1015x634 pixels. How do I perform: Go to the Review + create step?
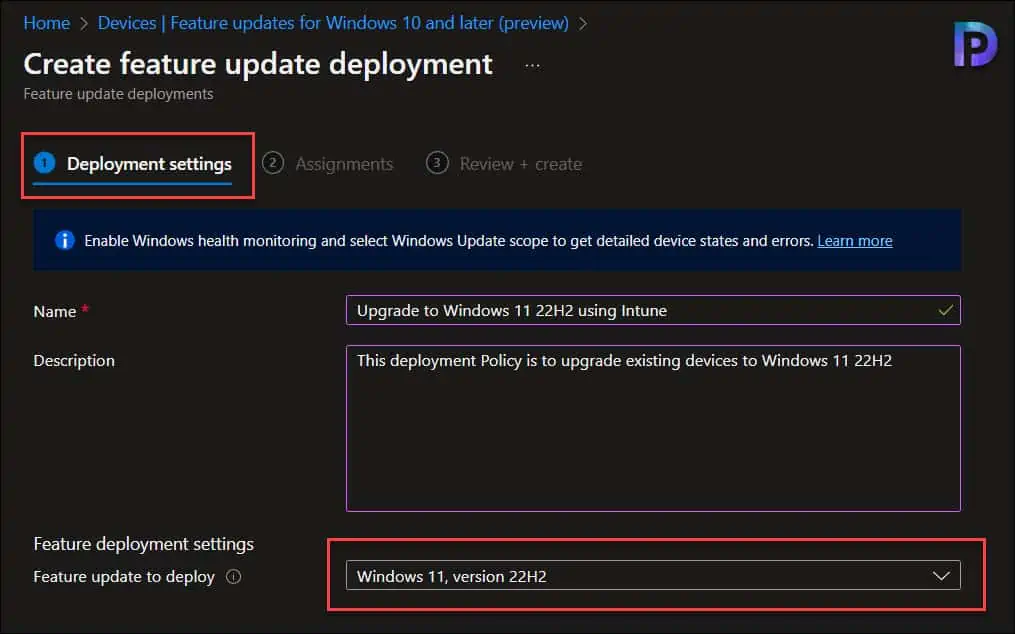(x=504, y=164)
